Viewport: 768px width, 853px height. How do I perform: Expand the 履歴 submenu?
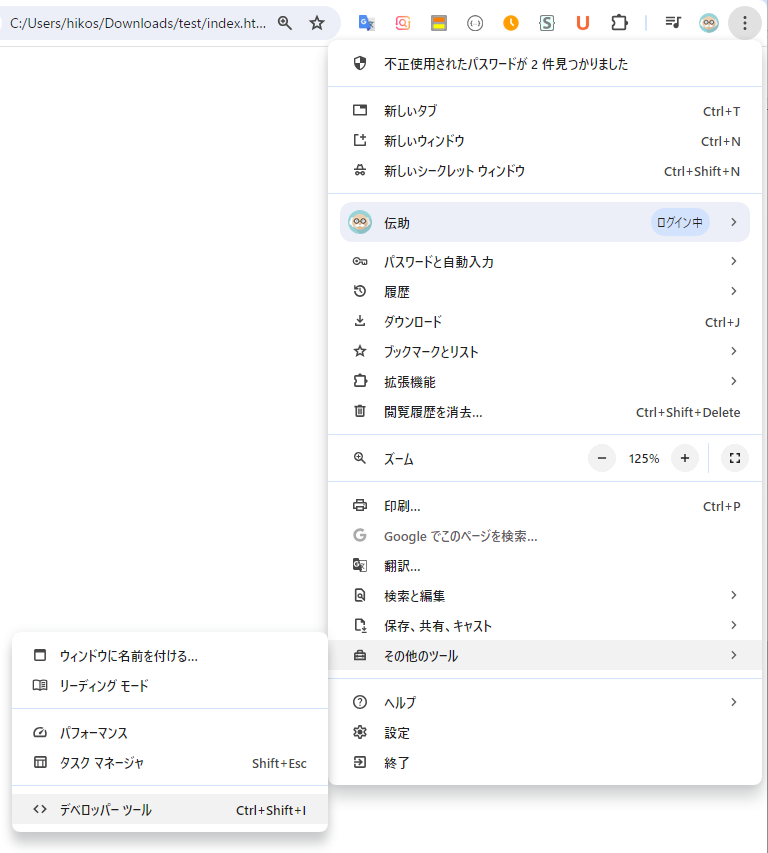click(x=544, y=292)
